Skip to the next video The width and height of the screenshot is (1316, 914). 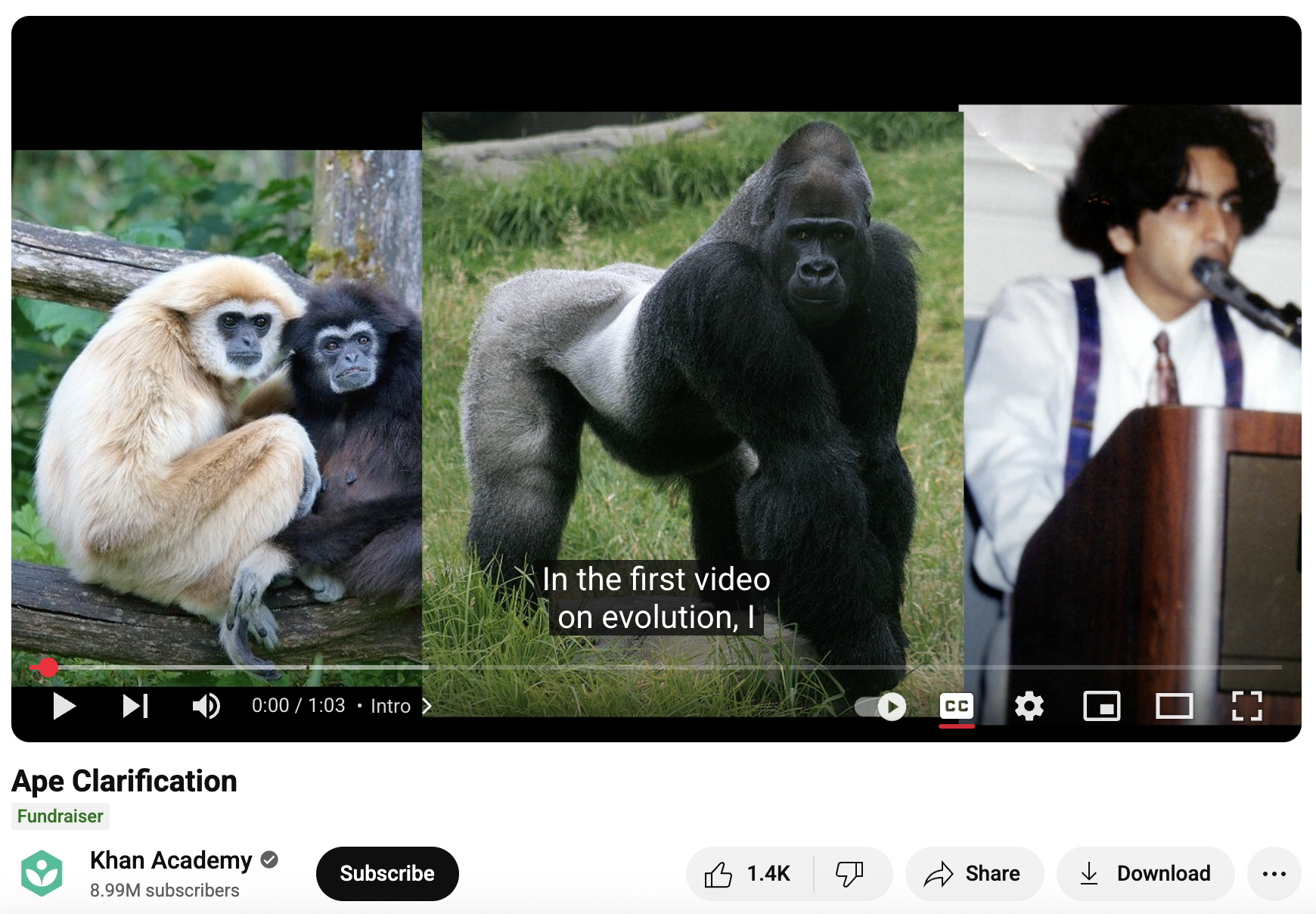(x=135, y=706)
